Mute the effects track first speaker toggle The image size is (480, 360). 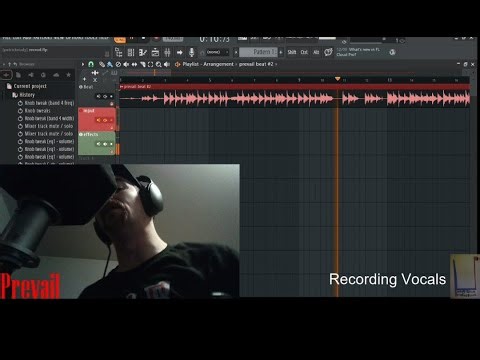coord(98,144)
